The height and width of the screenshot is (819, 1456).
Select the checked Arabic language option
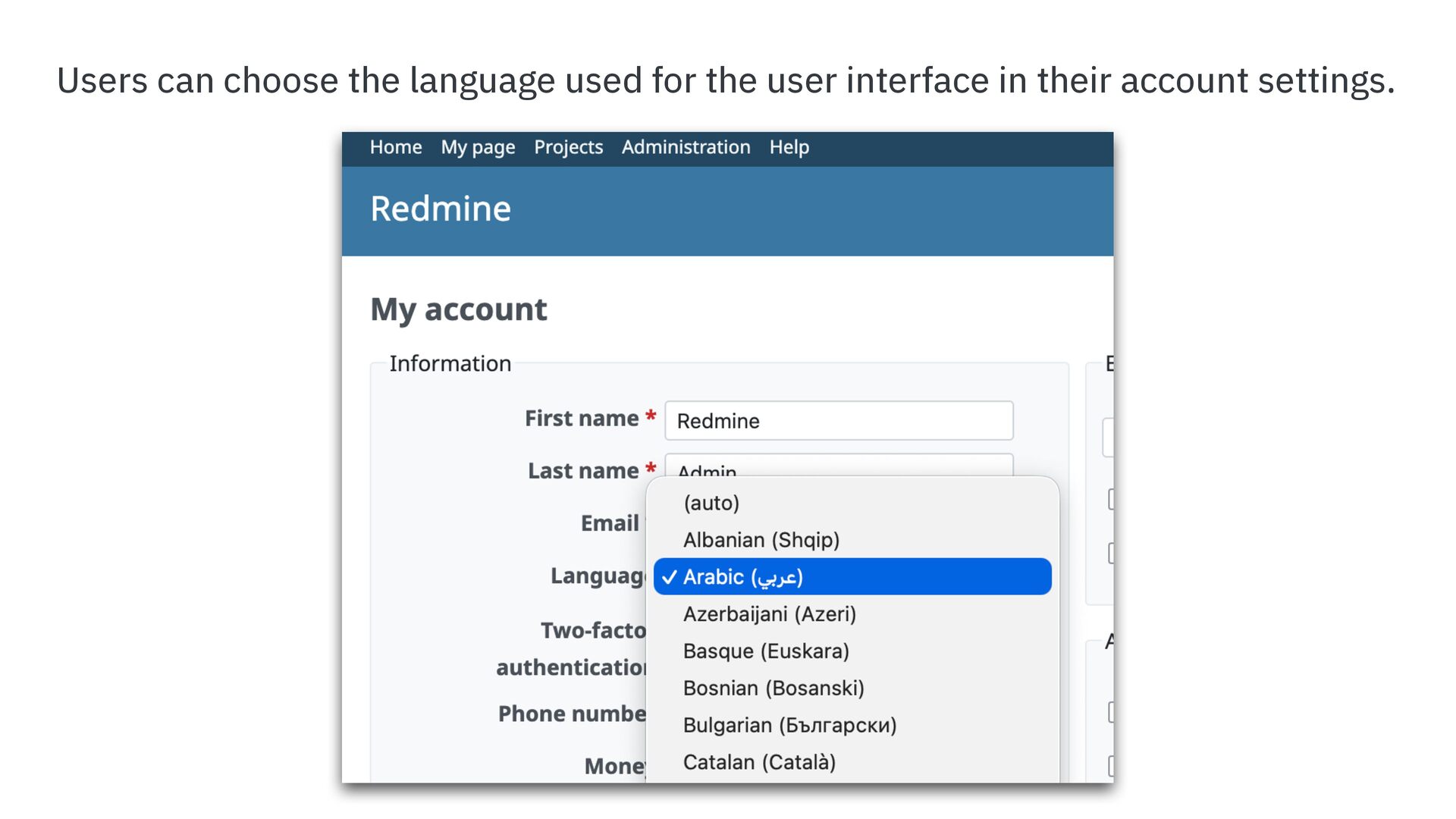coord(852,577)
